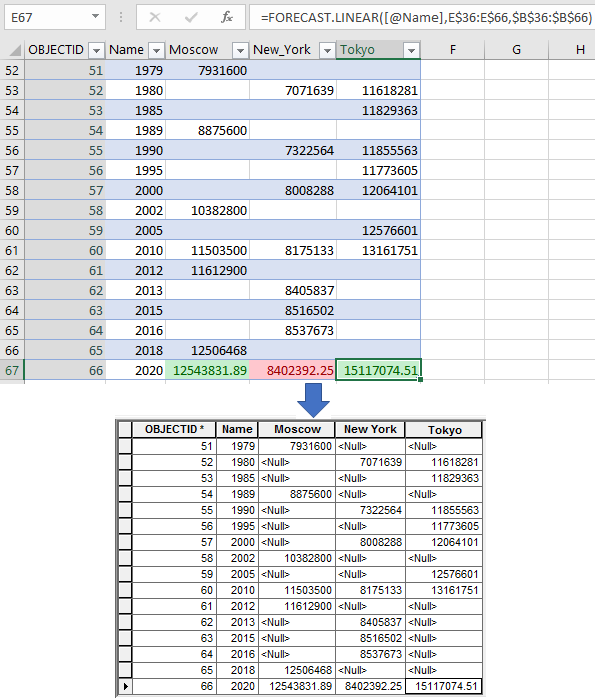Open the Name column filter dropdown
This screenshot has width=597, height=698.
point(156,50)
